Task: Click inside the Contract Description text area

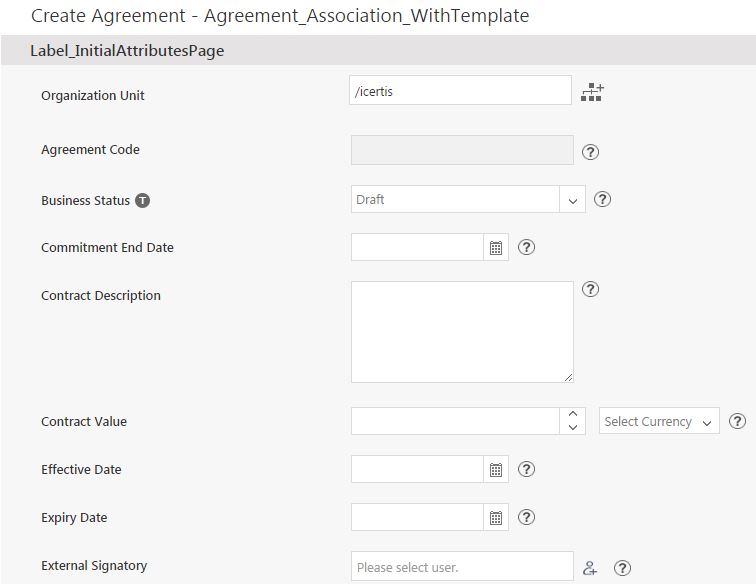Action: click(x=462, y=331)
